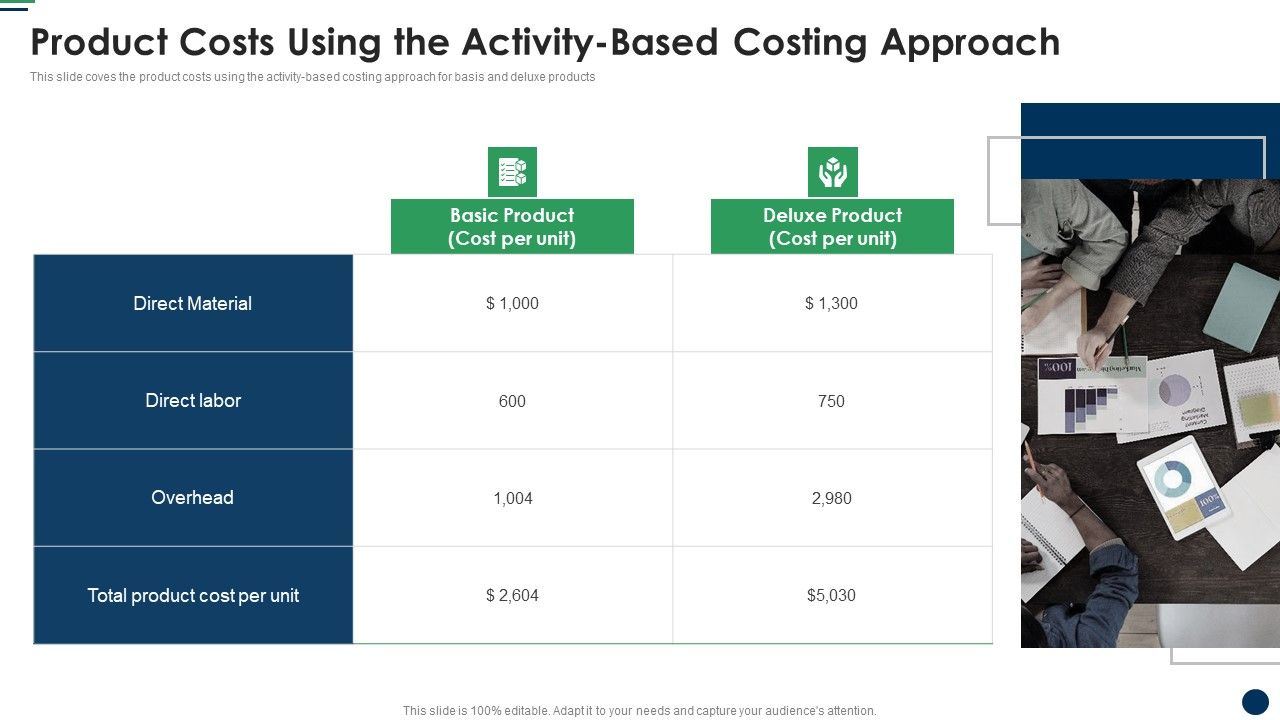This screenshot has height=720, width=1280.
Task: Click the document checklist icon above Basic Product
Action: point(513,171)
